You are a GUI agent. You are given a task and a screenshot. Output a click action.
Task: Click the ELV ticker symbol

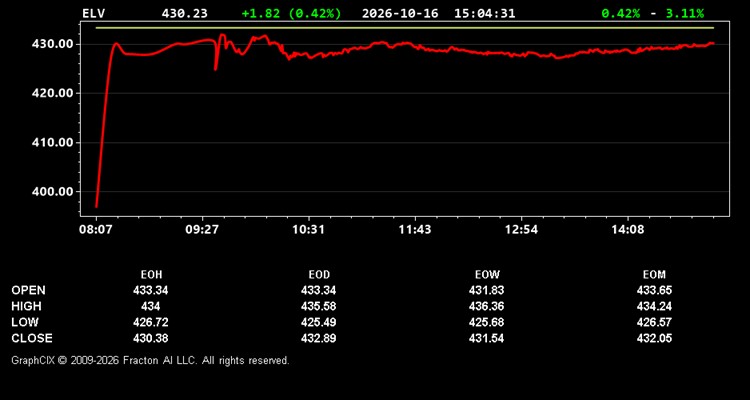(x=93, y=13)
